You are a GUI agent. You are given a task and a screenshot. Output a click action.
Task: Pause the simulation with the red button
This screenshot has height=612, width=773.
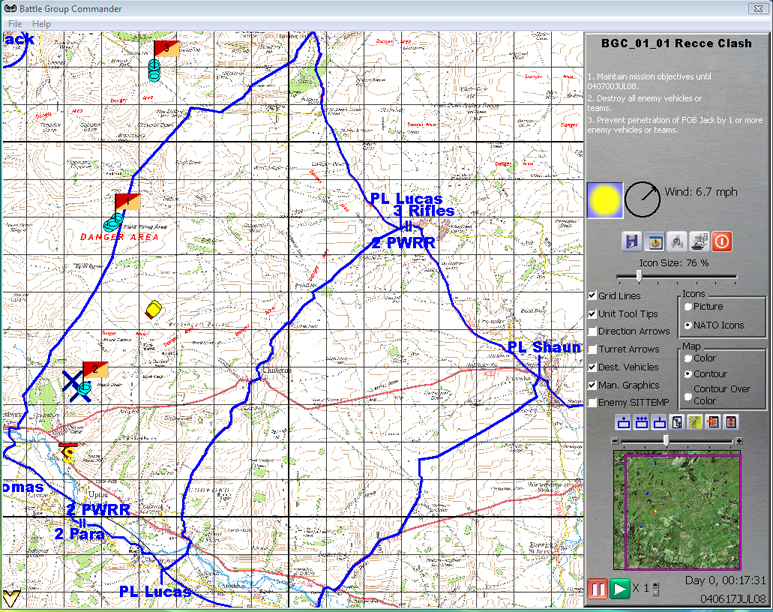597,588
